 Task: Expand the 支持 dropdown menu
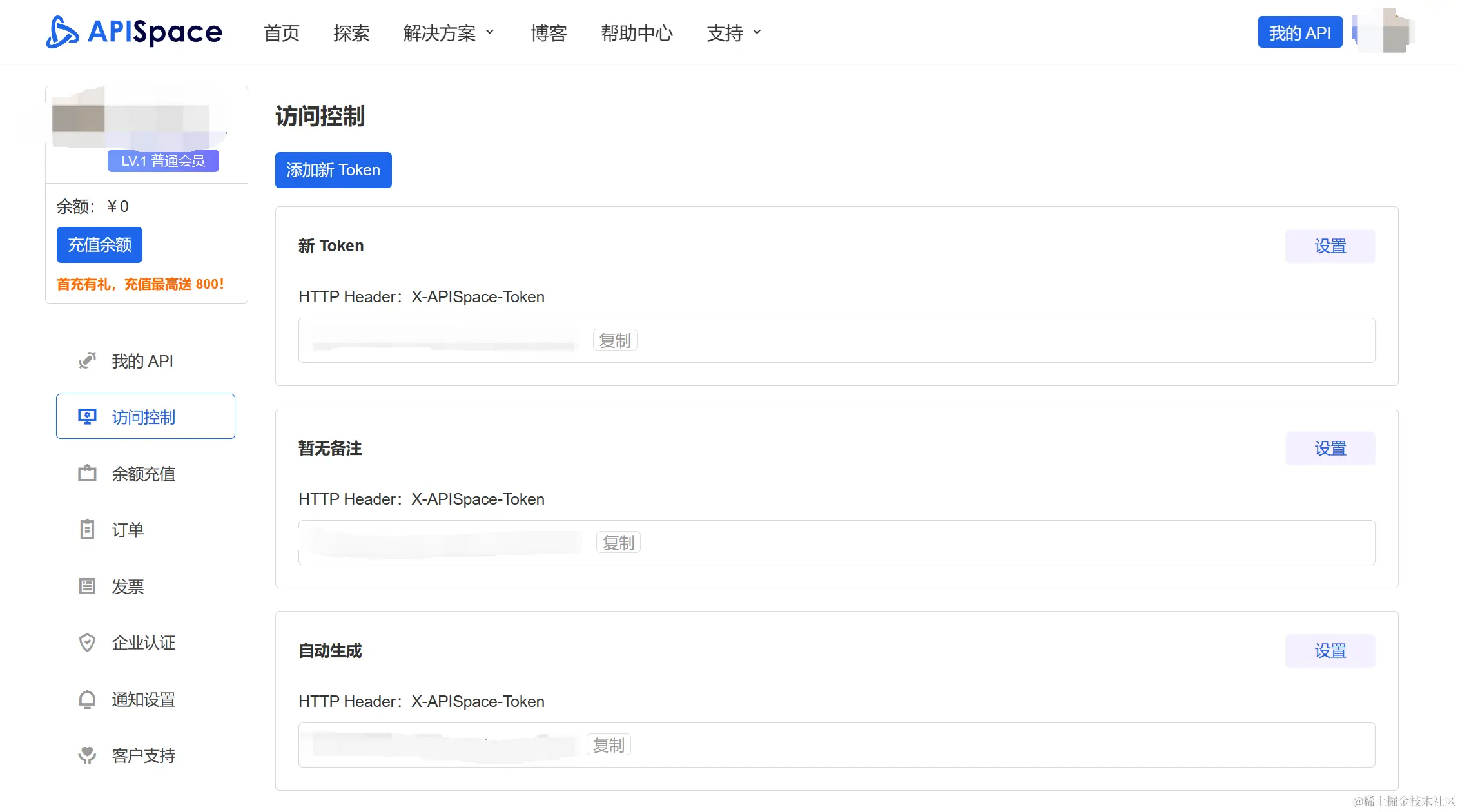[734, 33]
